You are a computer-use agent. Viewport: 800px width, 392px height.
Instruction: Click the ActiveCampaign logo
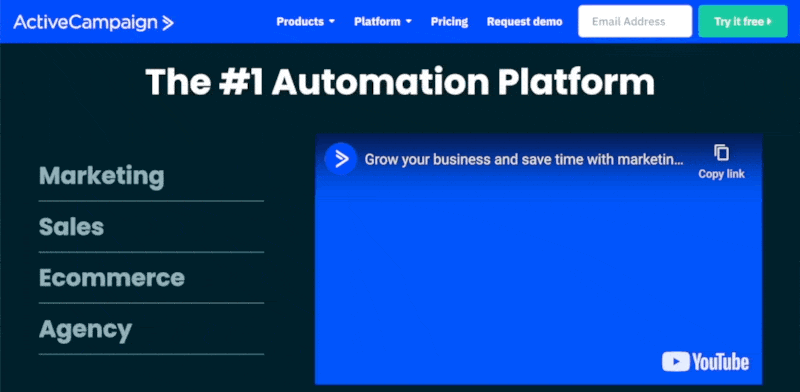93,22
